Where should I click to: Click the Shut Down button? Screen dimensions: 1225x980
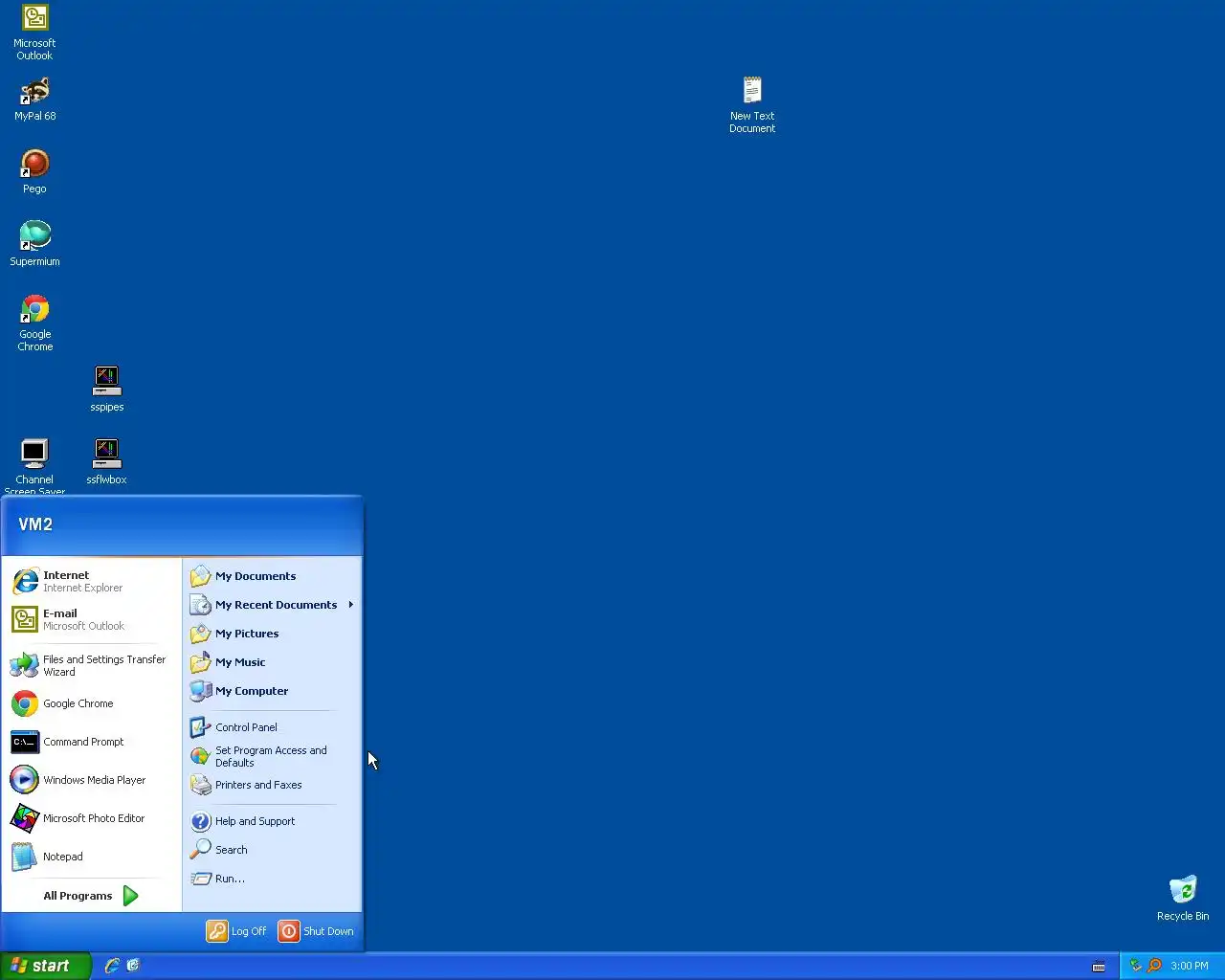(317, 931)
